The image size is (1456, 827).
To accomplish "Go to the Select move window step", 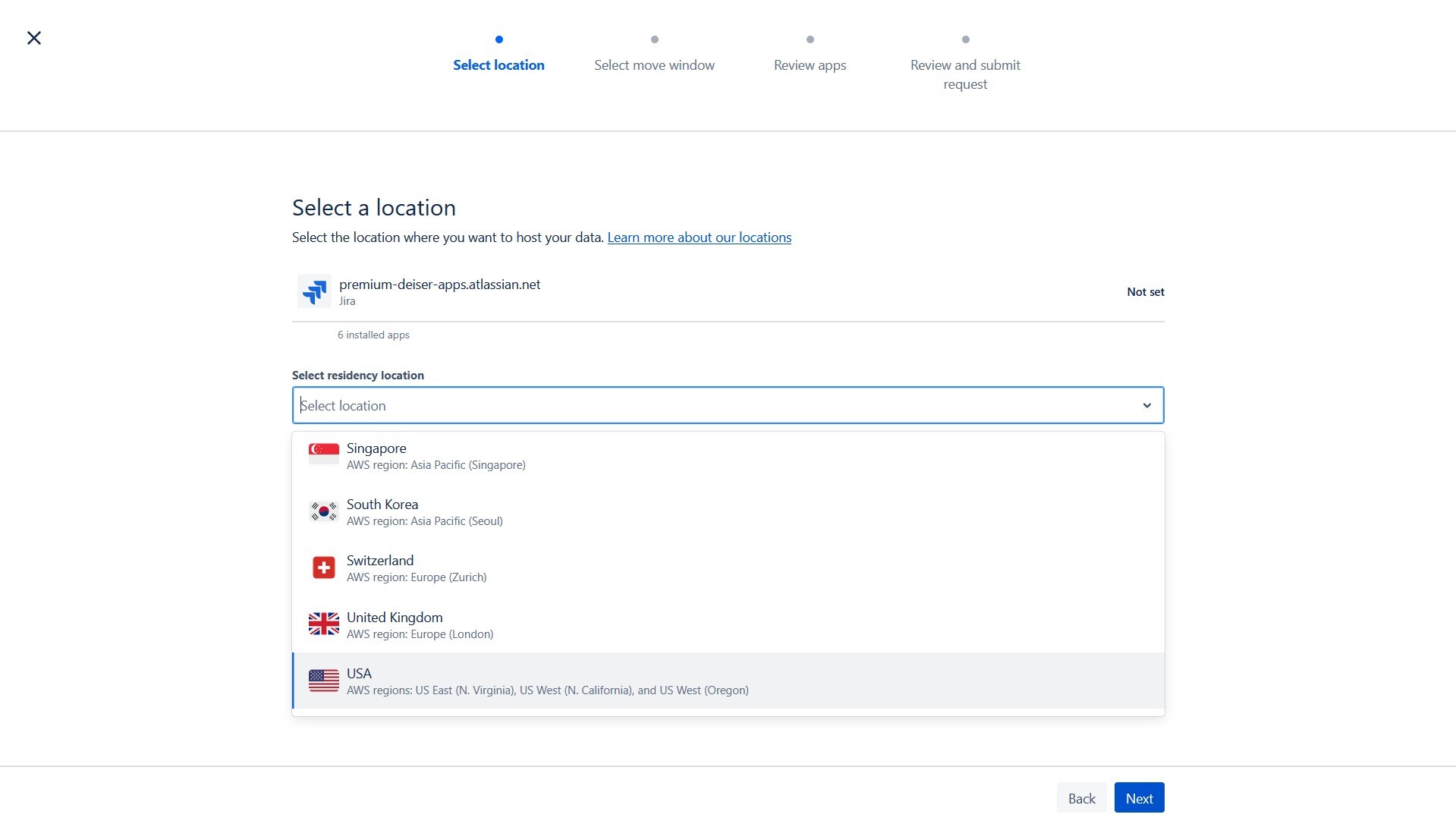I will (654, 65).
